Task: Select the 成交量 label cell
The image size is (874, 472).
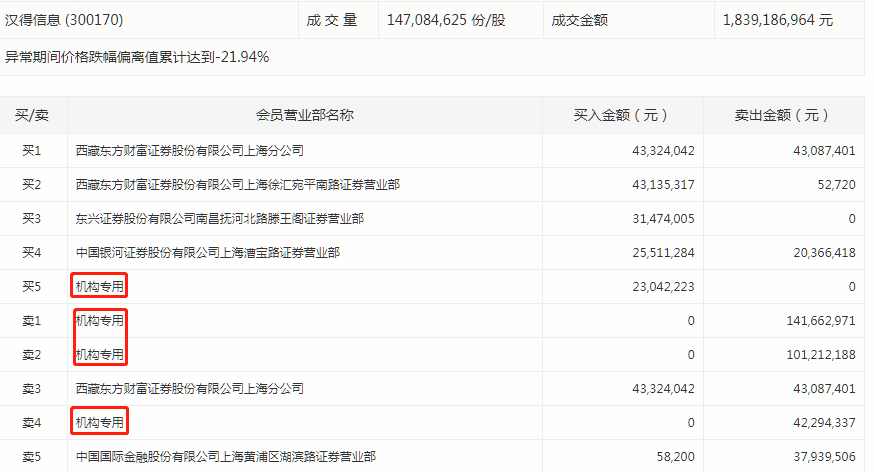Action: [332, 20]
